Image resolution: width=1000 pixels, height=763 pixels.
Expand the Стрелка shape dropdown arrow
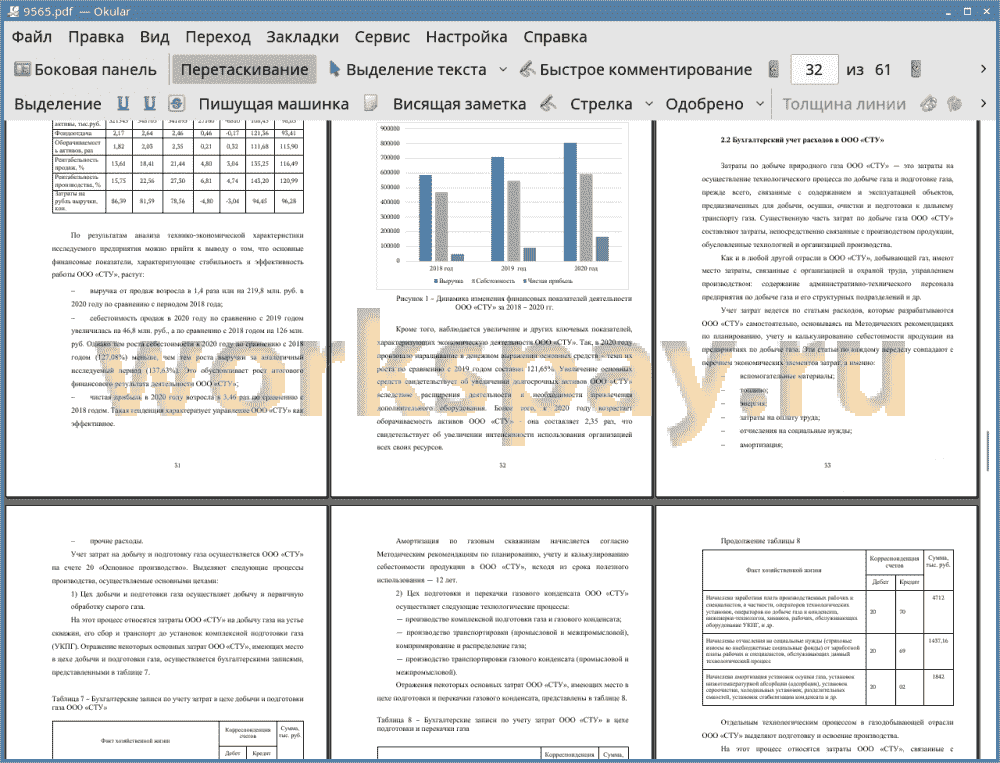coord(649,103)
